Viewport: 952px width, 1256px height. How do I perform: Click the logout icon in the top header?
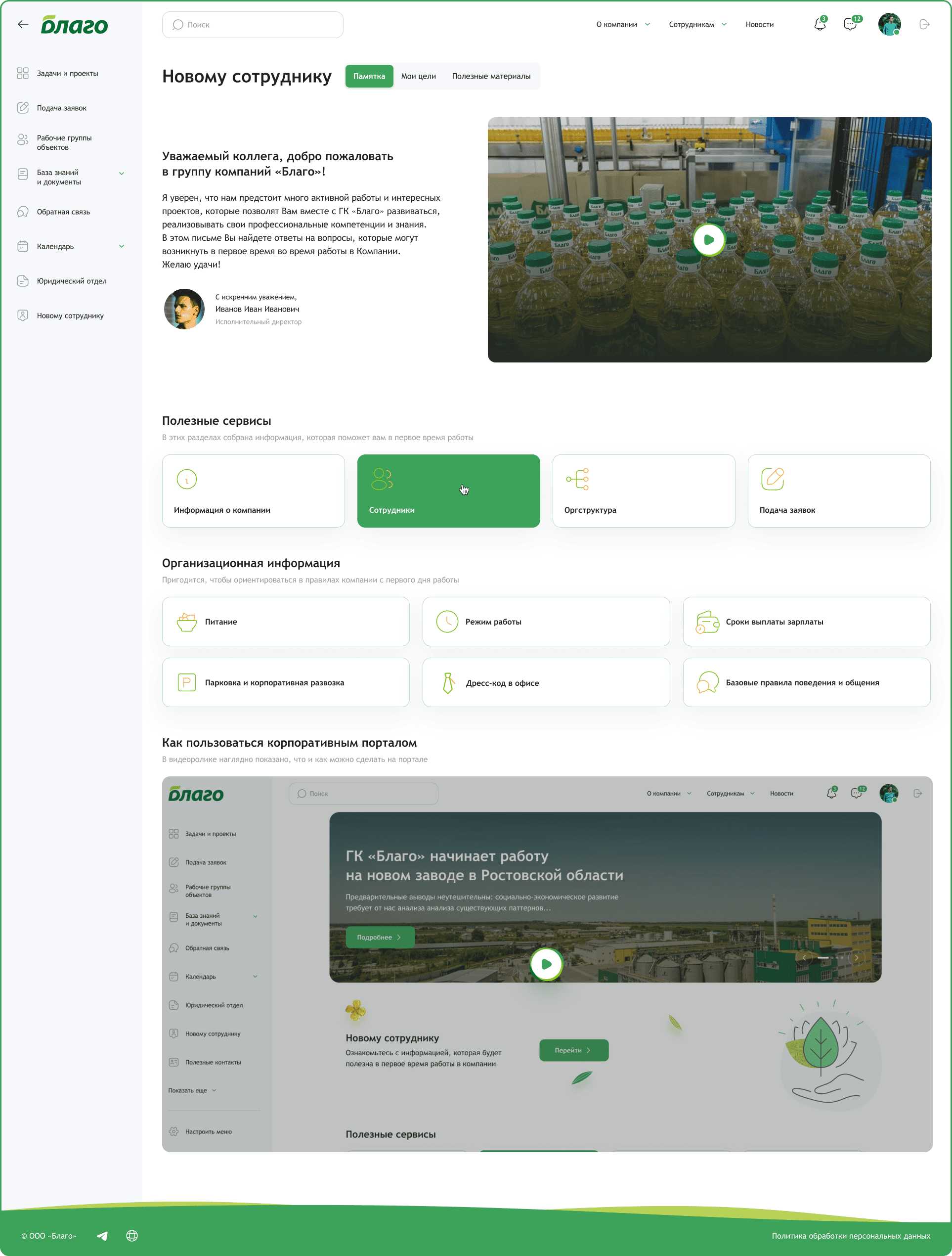924,24
